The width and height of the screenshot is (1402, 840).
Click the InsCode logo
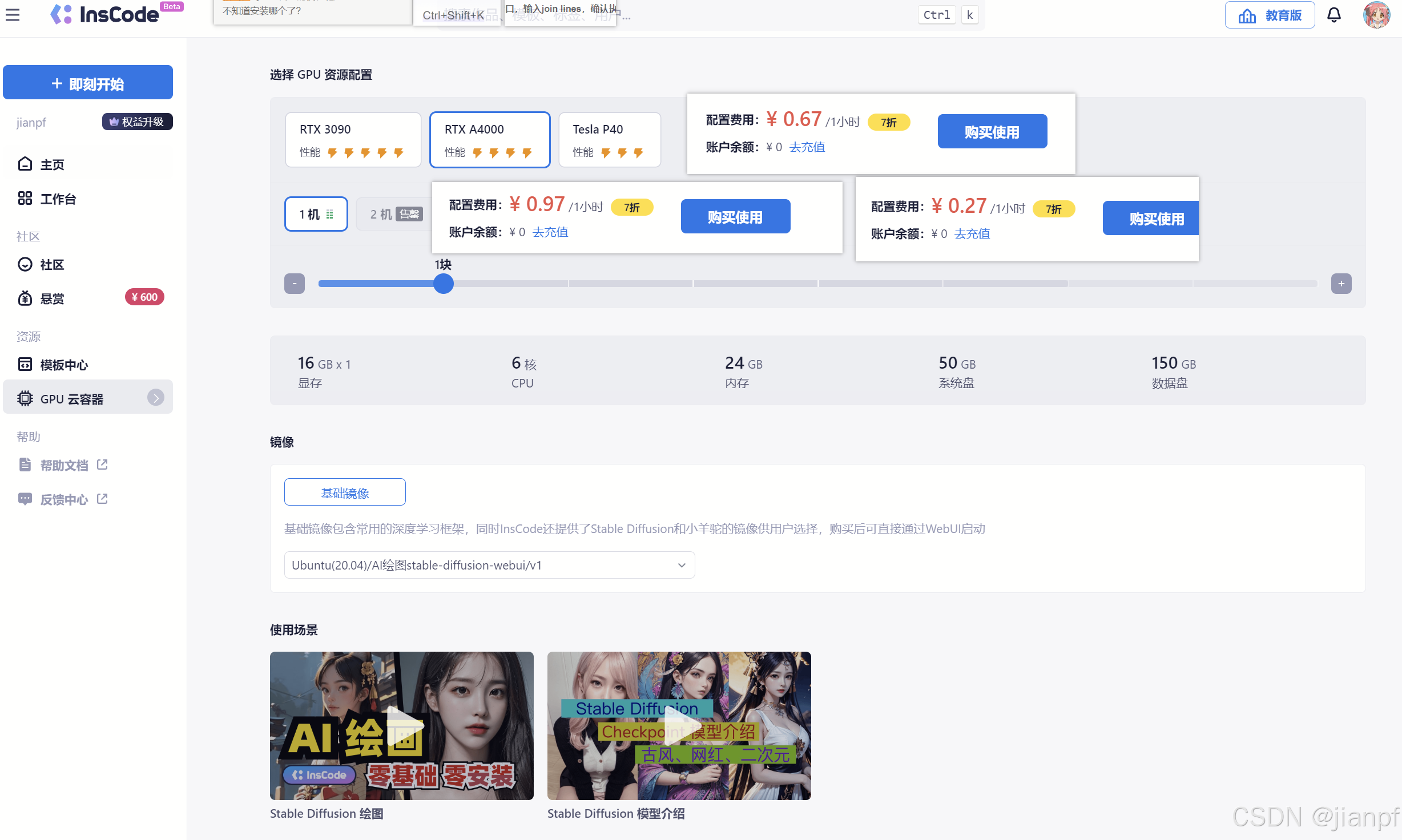106,15
